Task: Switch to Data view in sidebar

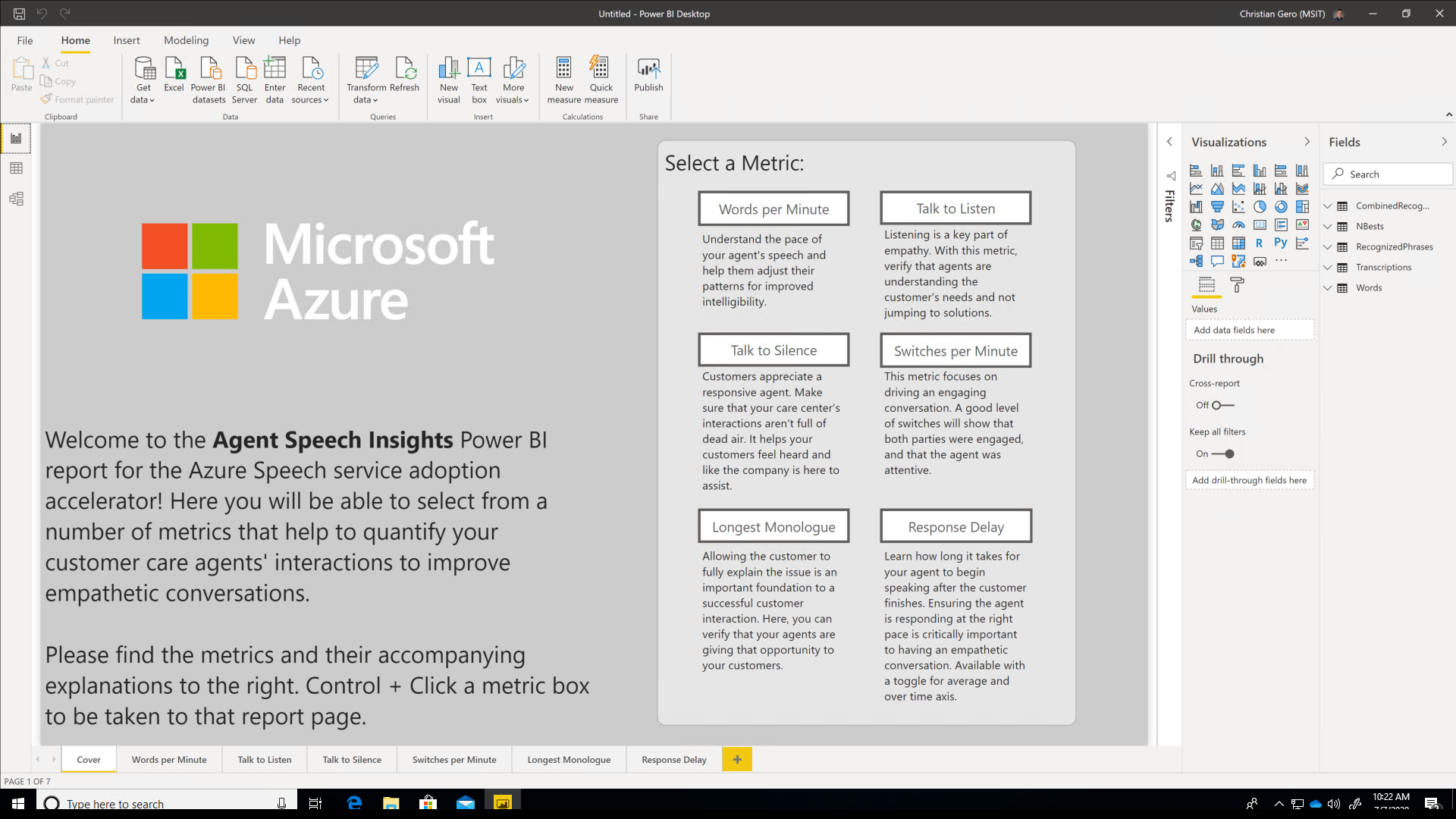Action: point(16,168)
